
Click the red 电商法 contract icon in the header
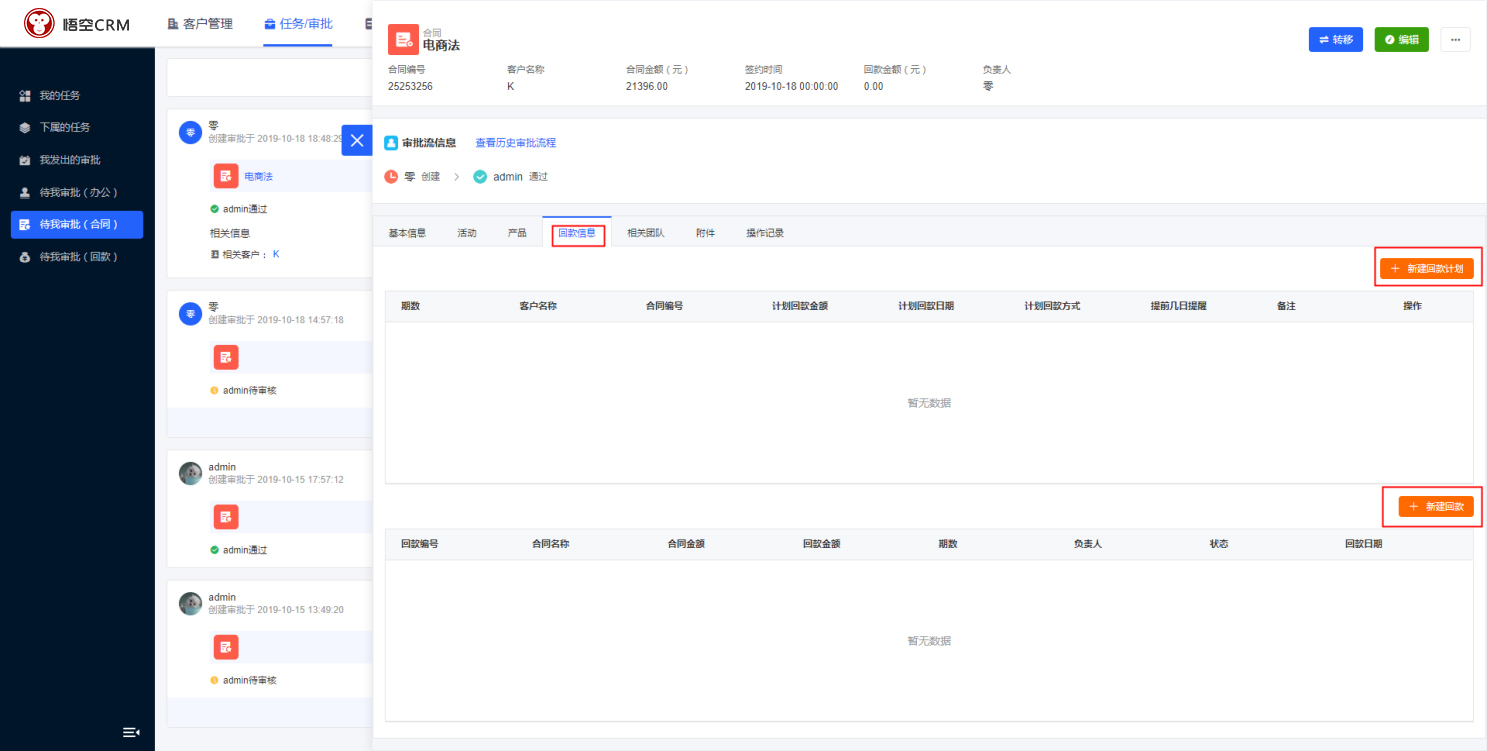(403, 39)
